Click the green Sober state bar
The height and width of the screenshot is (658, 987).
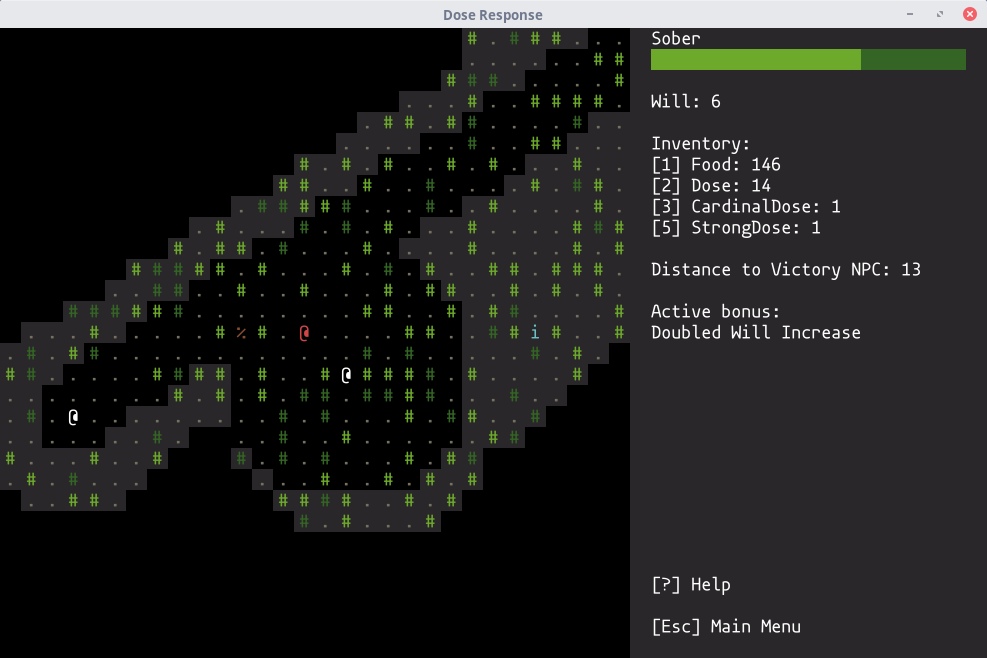coord(808,60)
